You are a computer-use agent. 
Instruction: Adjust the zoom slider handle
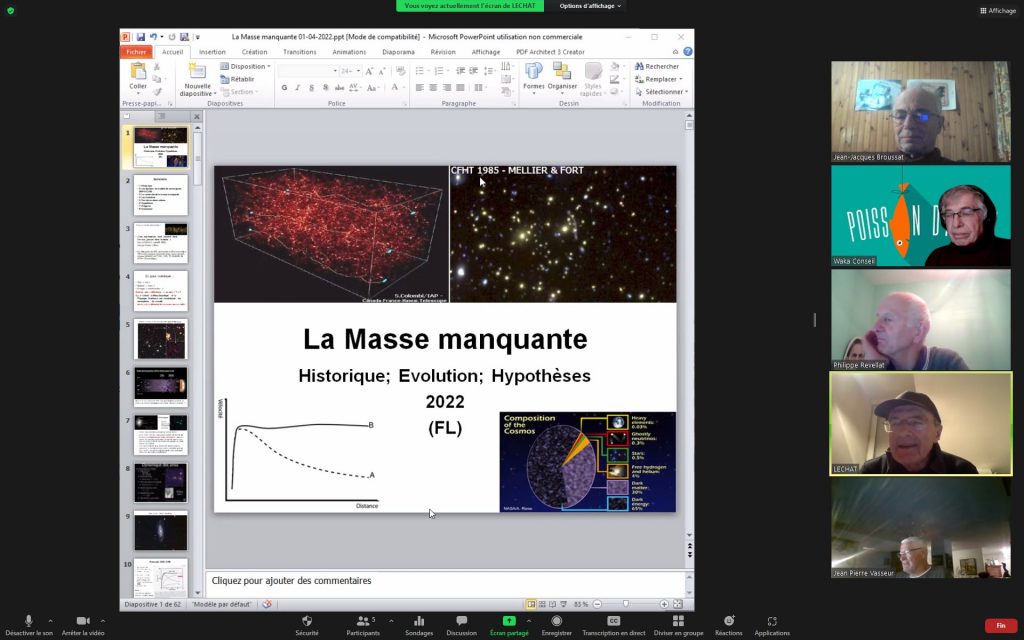tap(626, 605)
